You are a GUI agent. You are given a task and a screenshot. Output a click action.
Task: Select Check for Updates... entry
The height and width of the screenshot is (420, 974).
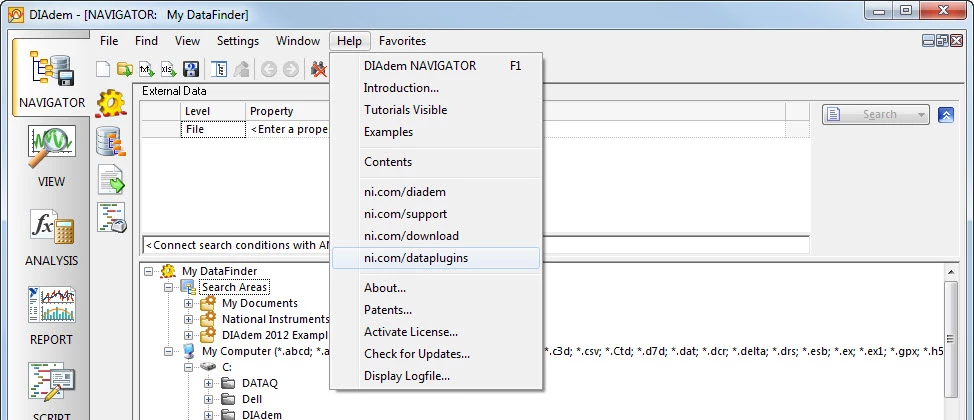436,354
